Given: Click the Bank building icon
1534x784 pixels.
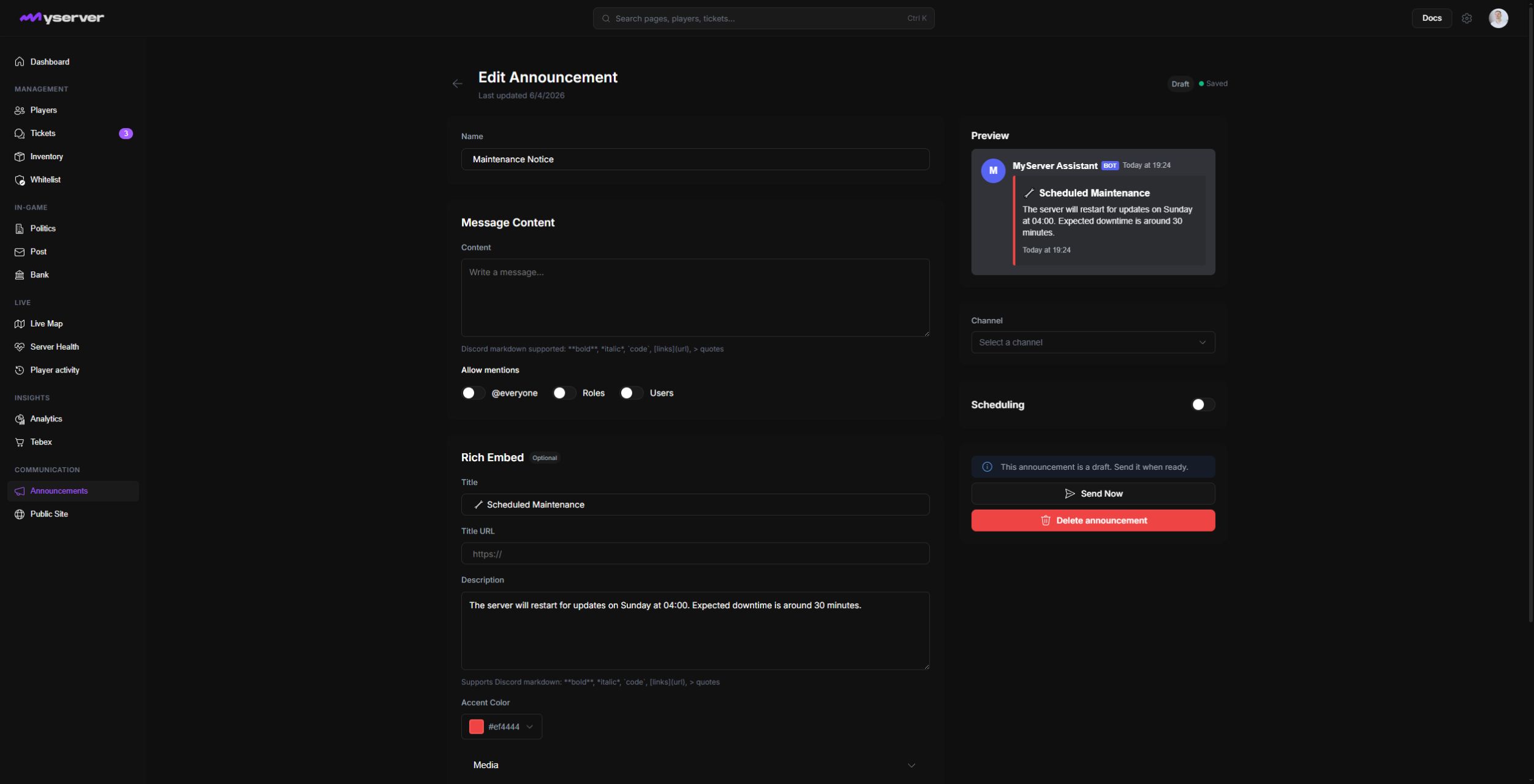Looking at the screenshot, I should (x=20, y=275).
